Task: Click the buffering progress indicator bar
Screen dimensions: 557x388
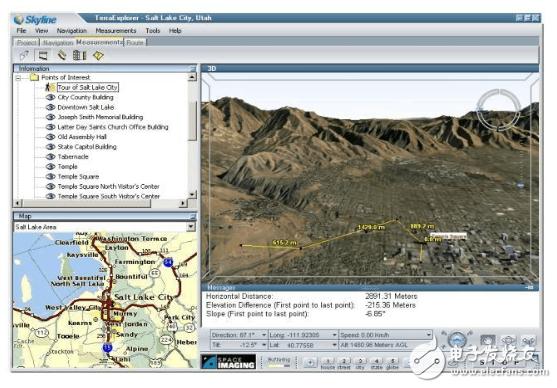Action: click(278, 366)
